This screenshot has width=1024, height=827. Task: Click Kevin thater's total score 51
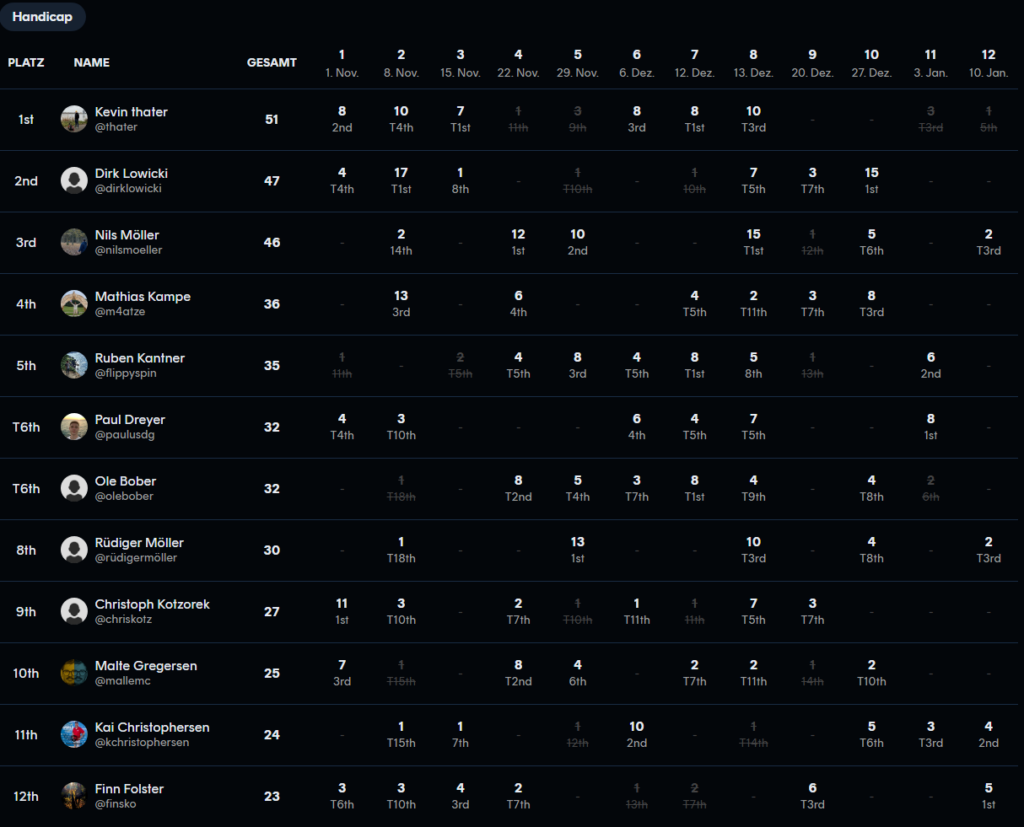[x=272, y=119]
